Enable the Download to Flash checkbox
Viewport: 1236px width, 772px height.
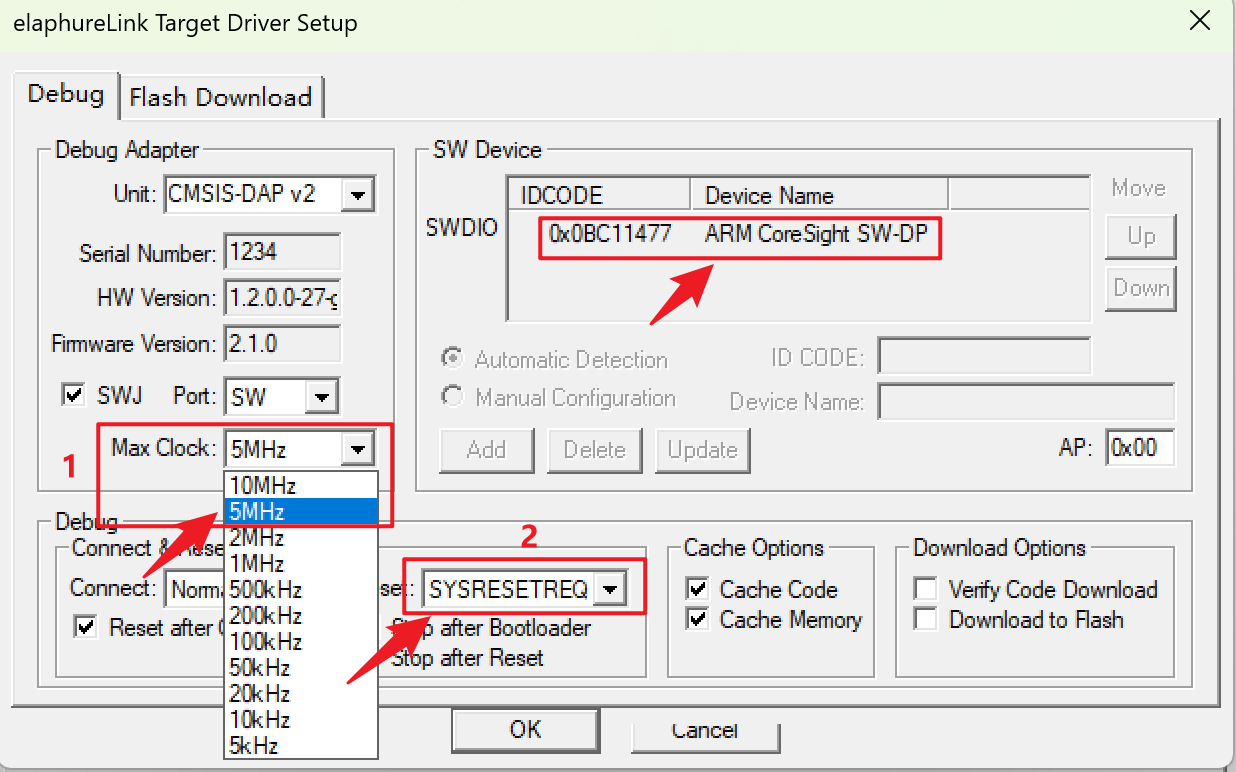(927, 620)
